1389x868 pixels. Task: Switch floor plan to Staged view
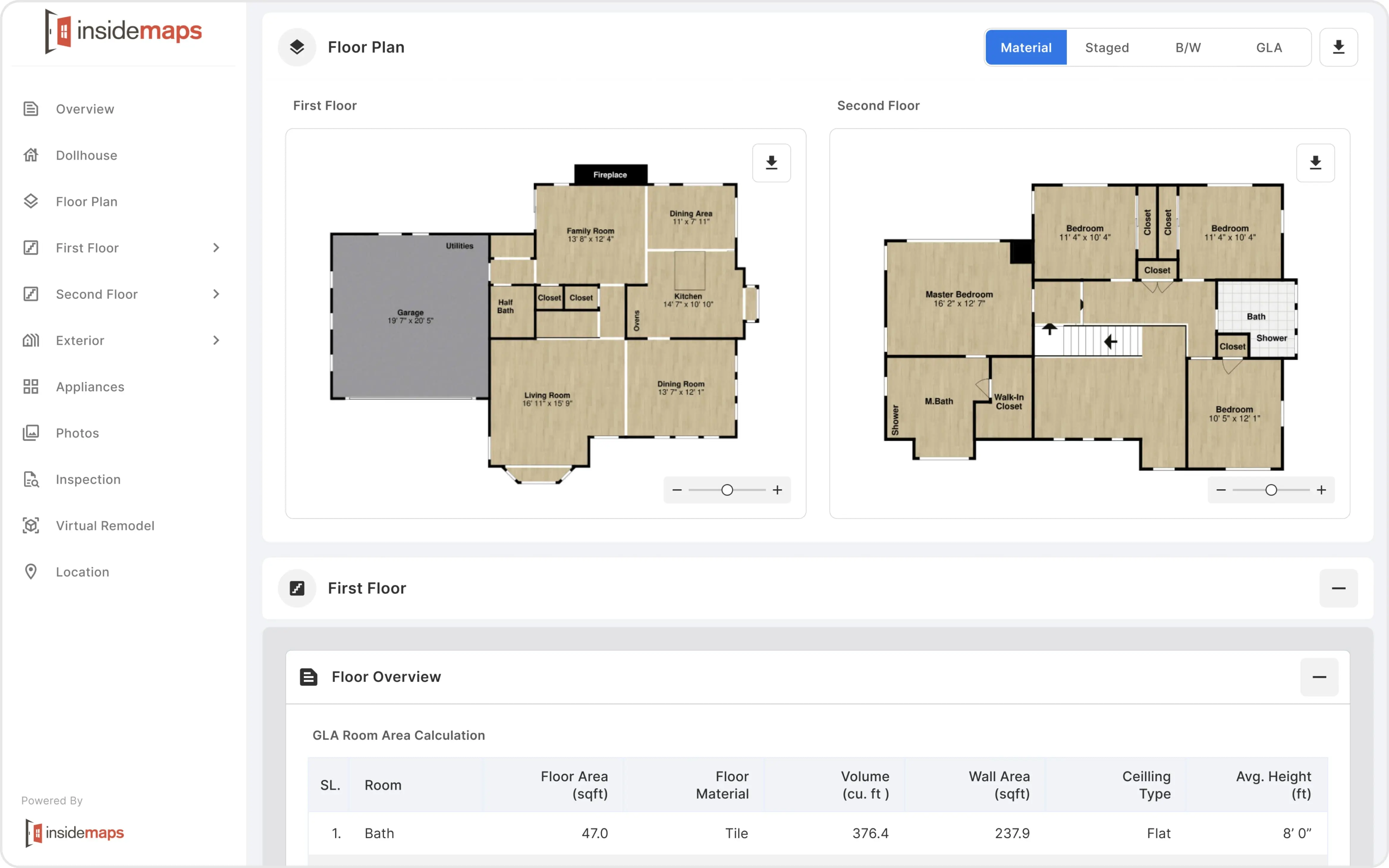click(x=1107, y=48)
